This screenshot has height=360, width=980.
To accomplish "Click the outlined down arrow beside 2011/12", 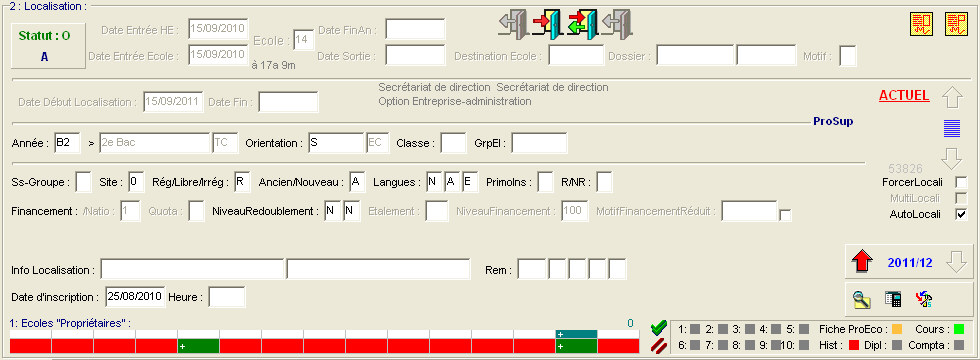I will coord(956,262).
